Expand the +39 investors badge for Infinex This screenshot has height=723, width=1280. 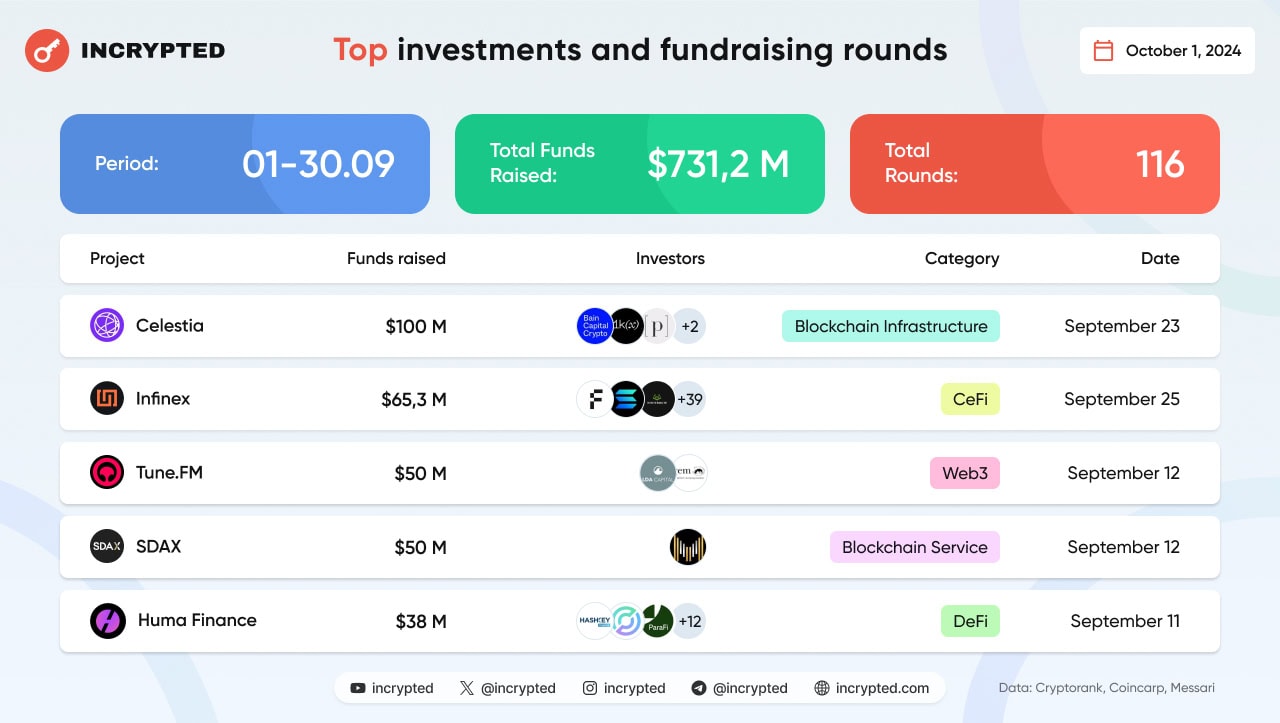coord(689,399)
